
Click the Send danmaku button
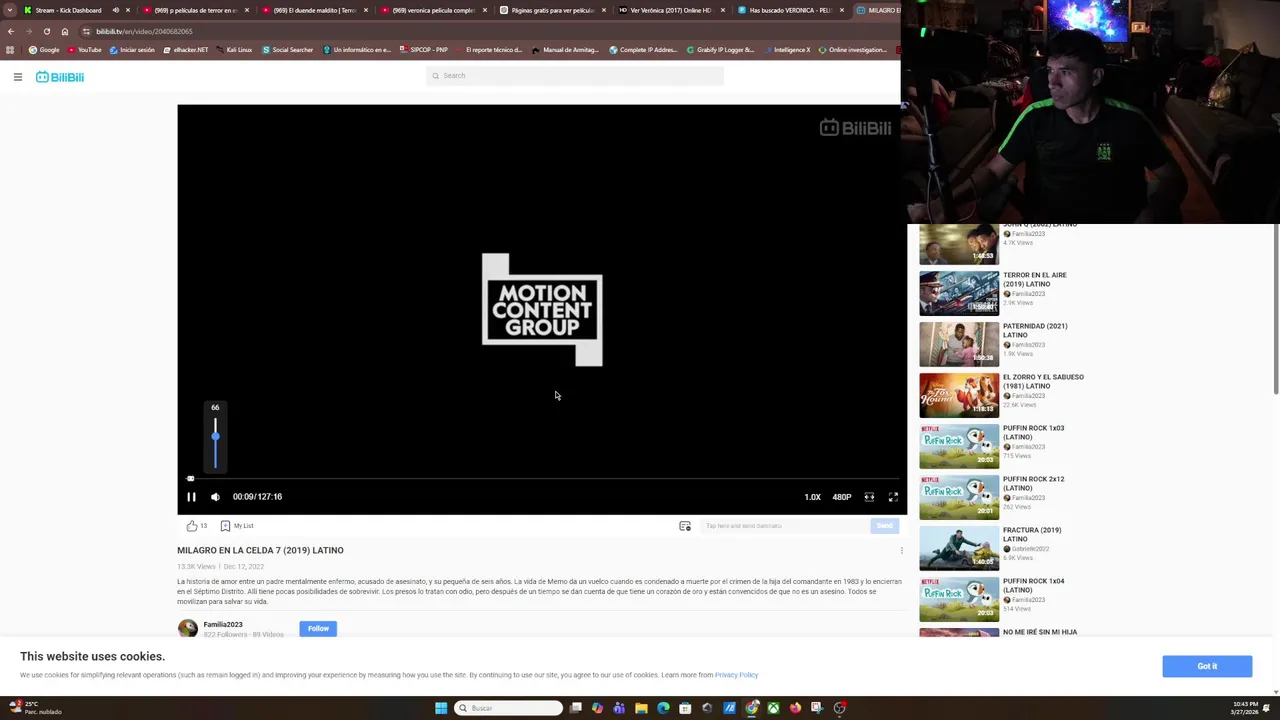coord(884,526)
